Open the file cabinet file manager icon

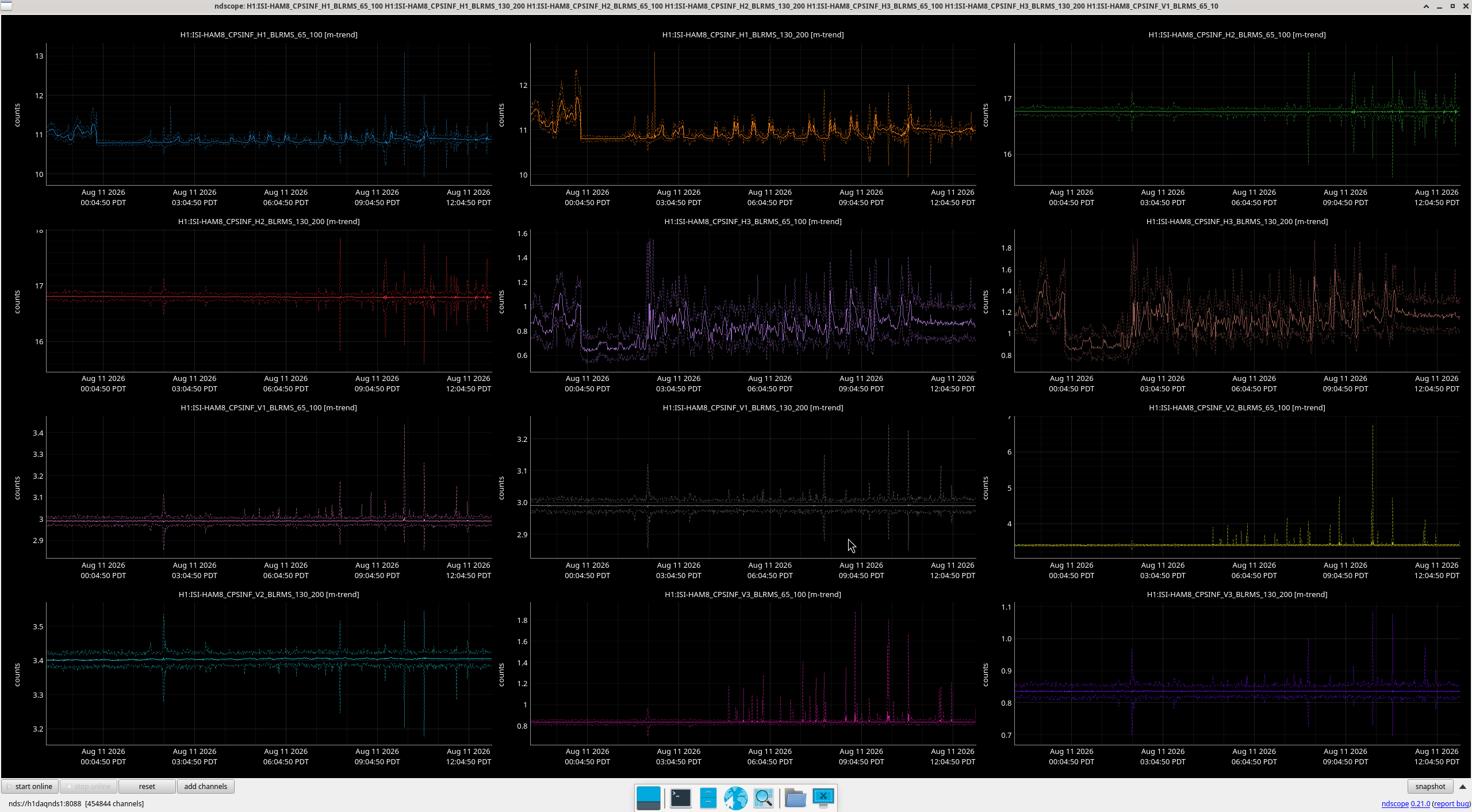708,798
